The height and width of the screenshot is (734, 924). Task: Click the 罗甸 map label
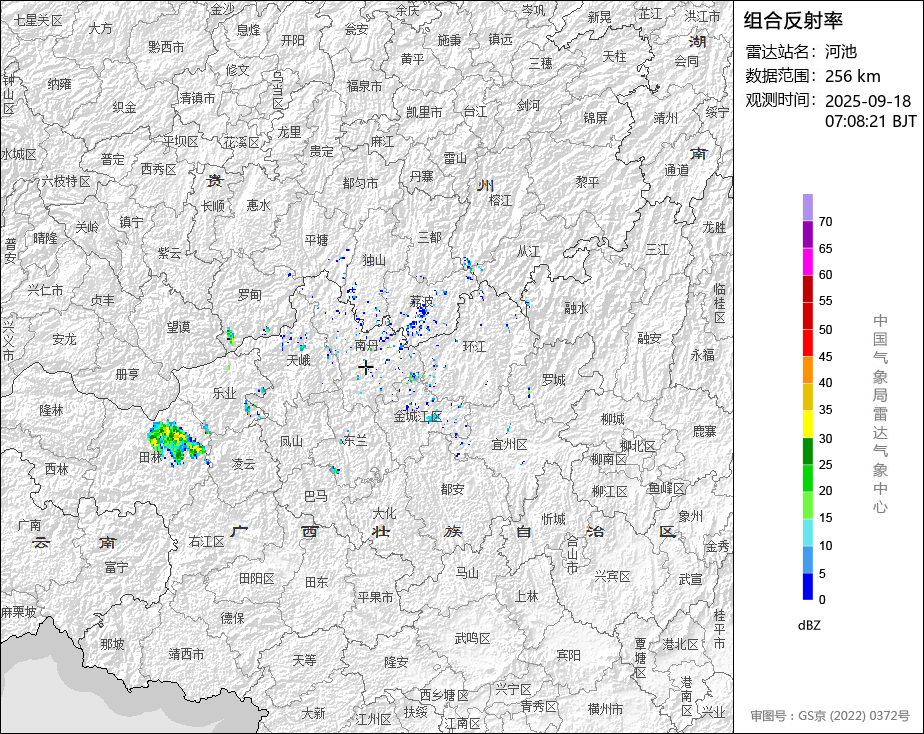[249, 295]
